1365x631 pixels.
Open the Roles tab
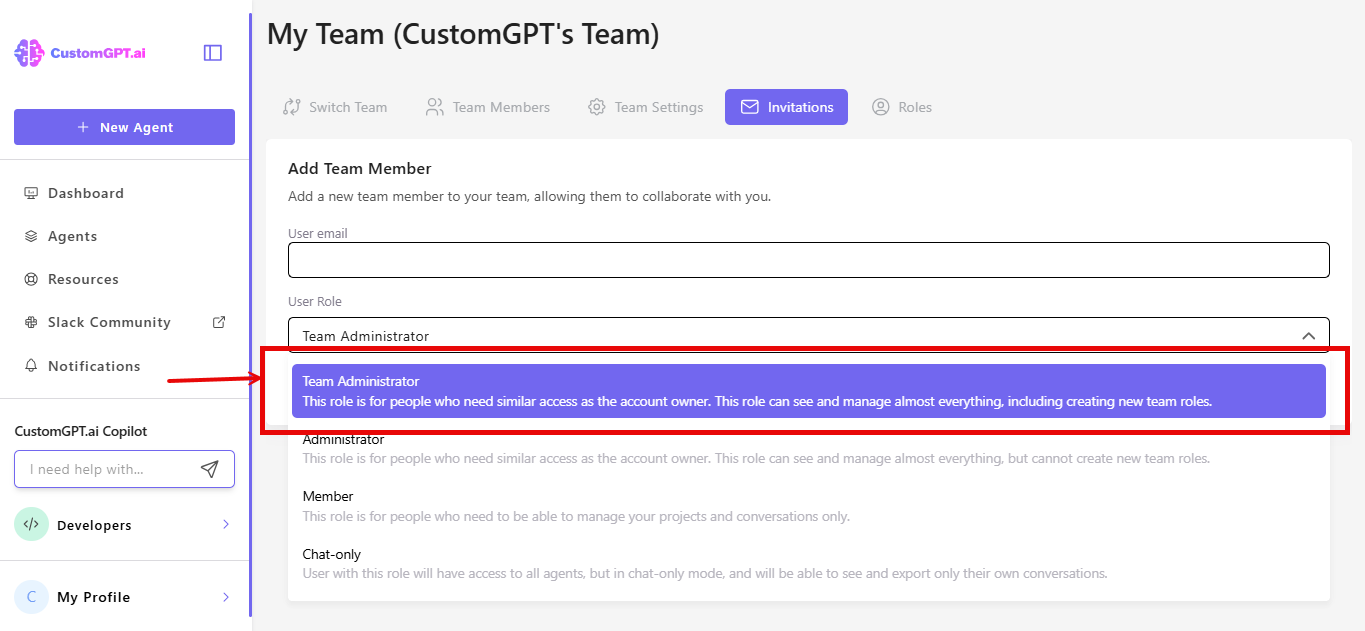click(x=901, y=107)
